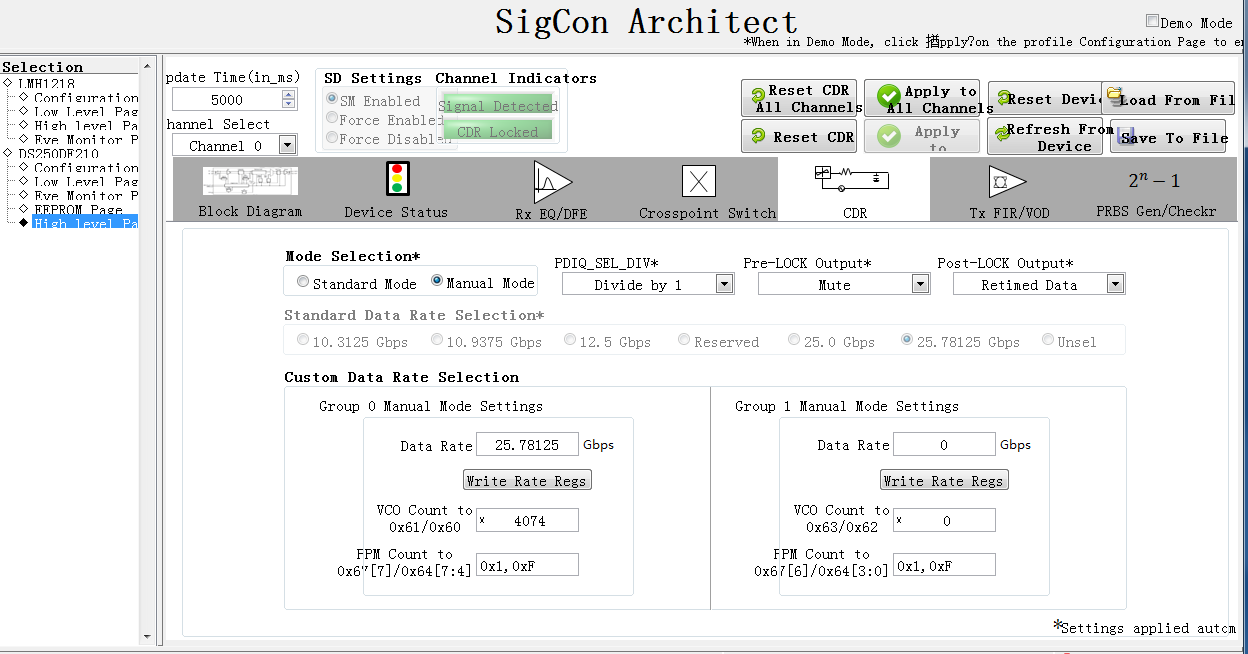This screenshot has width=1248, height=654.
Task: Click the Reset Device button
Action: point(1044,99)
